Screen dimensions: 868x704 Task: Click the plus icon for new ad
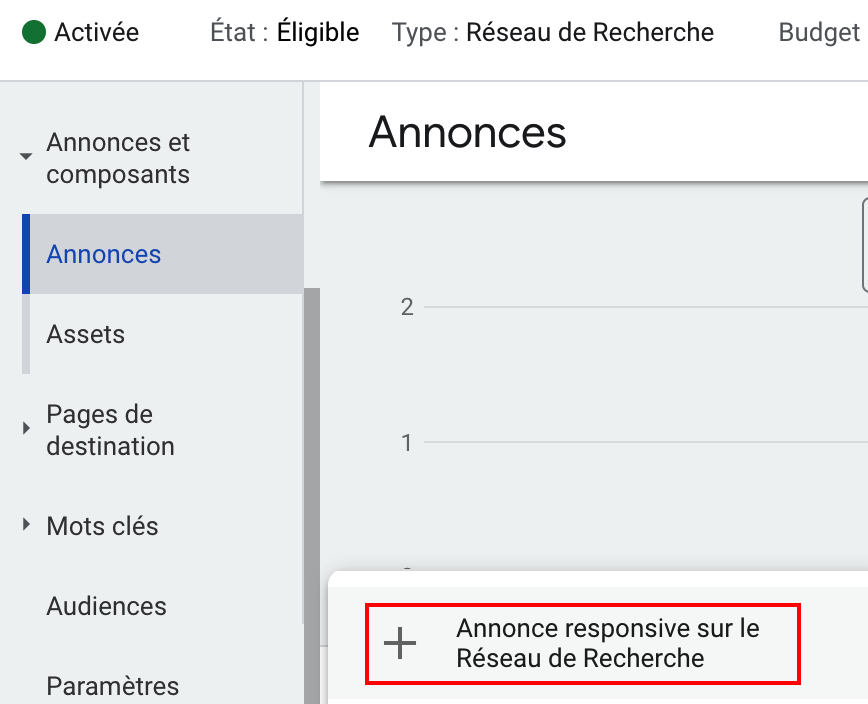click(x=400, y=644)
